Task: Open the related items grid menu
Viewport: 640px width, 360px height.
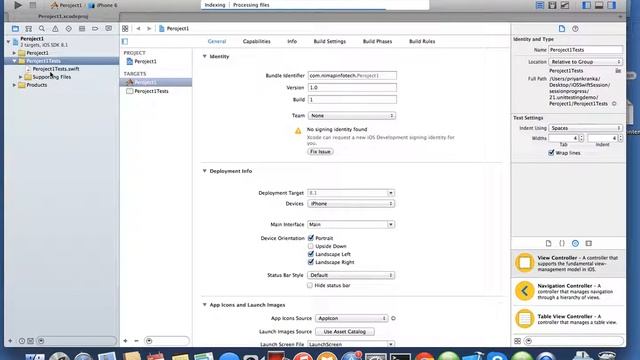Action: pos(125,29)
